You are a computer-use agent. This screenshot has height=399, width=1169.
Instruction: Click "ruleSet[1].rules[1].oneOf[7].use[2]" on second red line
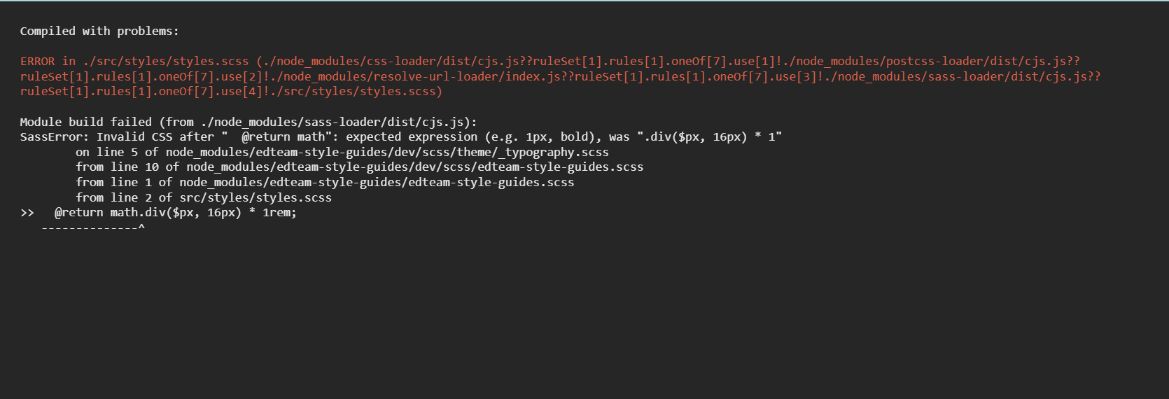click(123, 76)
